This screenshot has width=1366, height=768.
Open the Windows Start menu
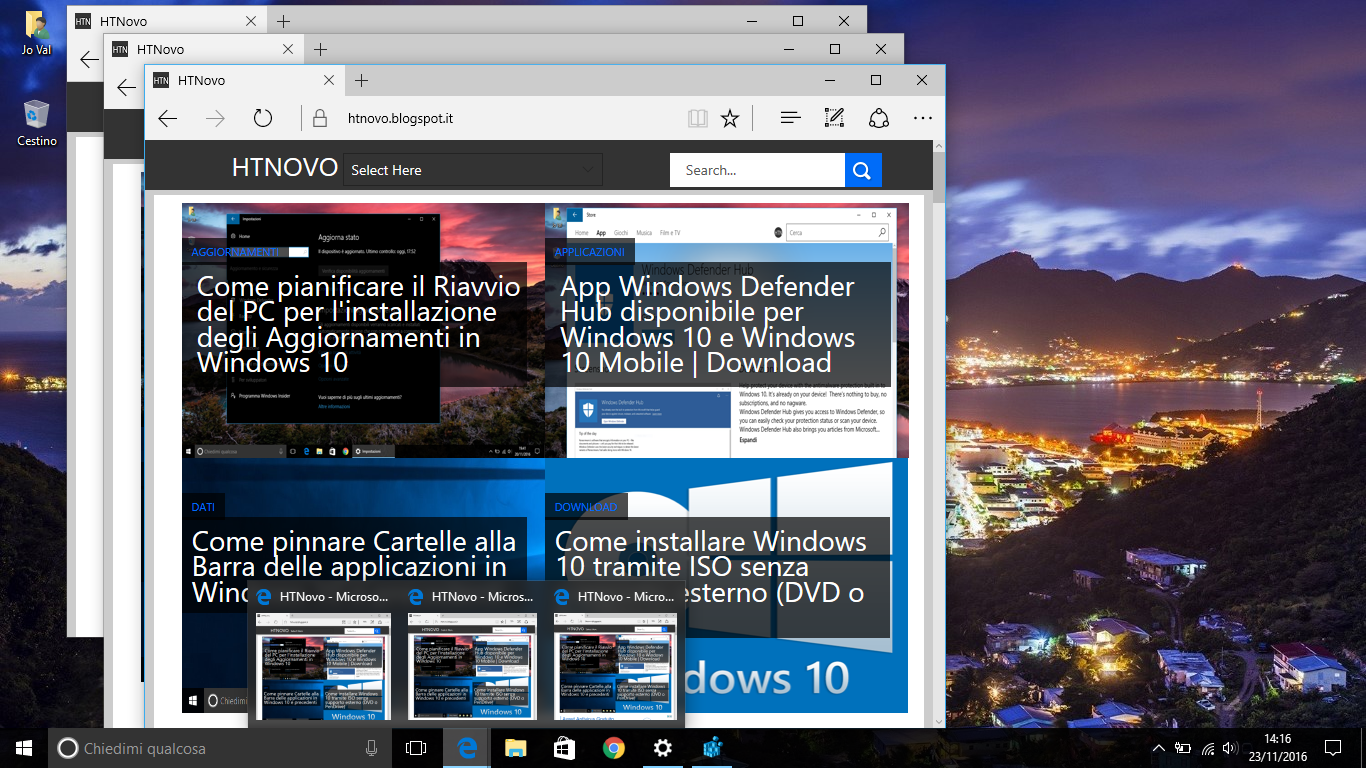click(x=24, y=748)
